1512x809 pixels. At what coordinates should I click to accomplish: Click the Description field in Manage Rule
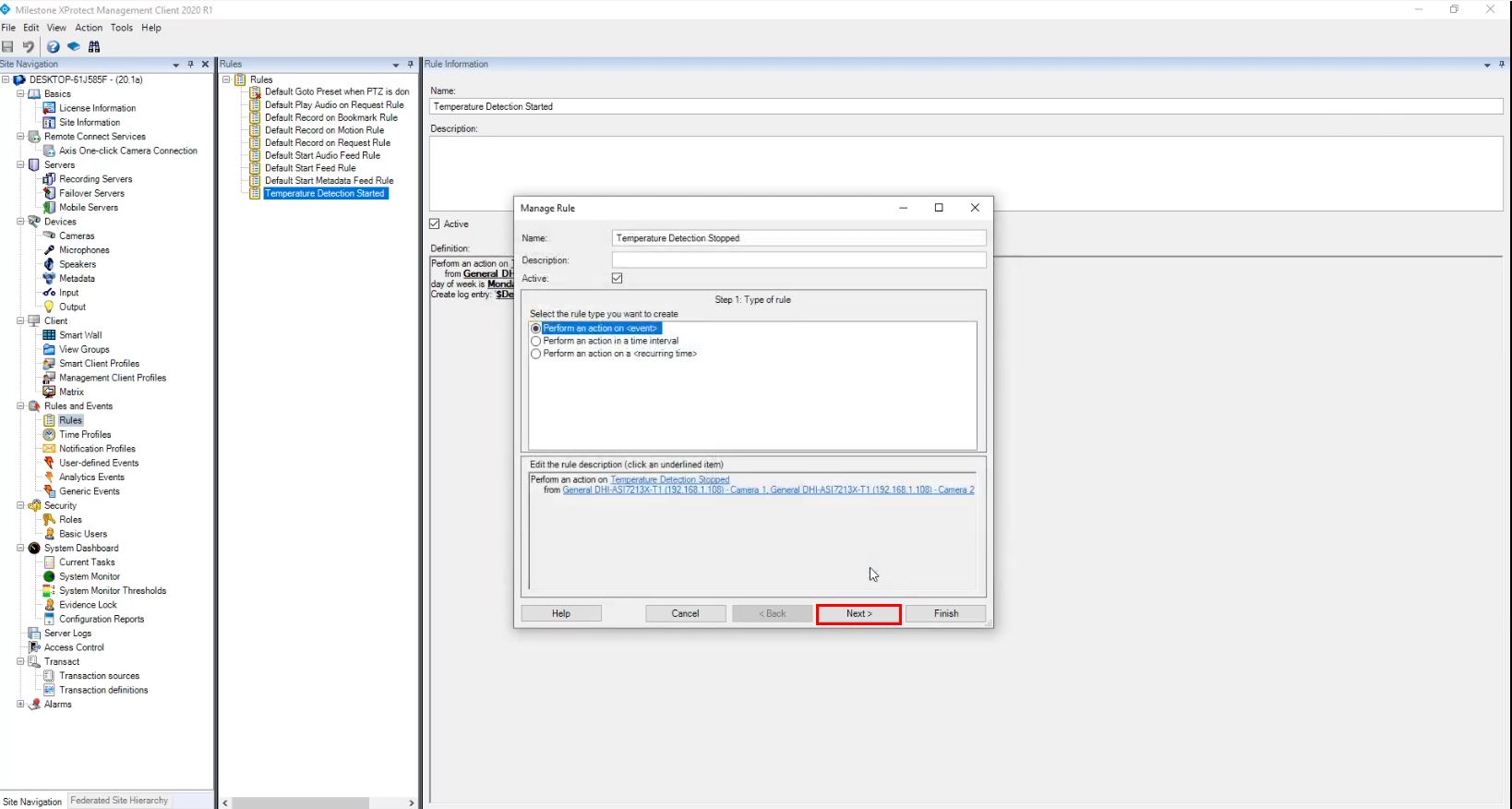coord(798,260)
